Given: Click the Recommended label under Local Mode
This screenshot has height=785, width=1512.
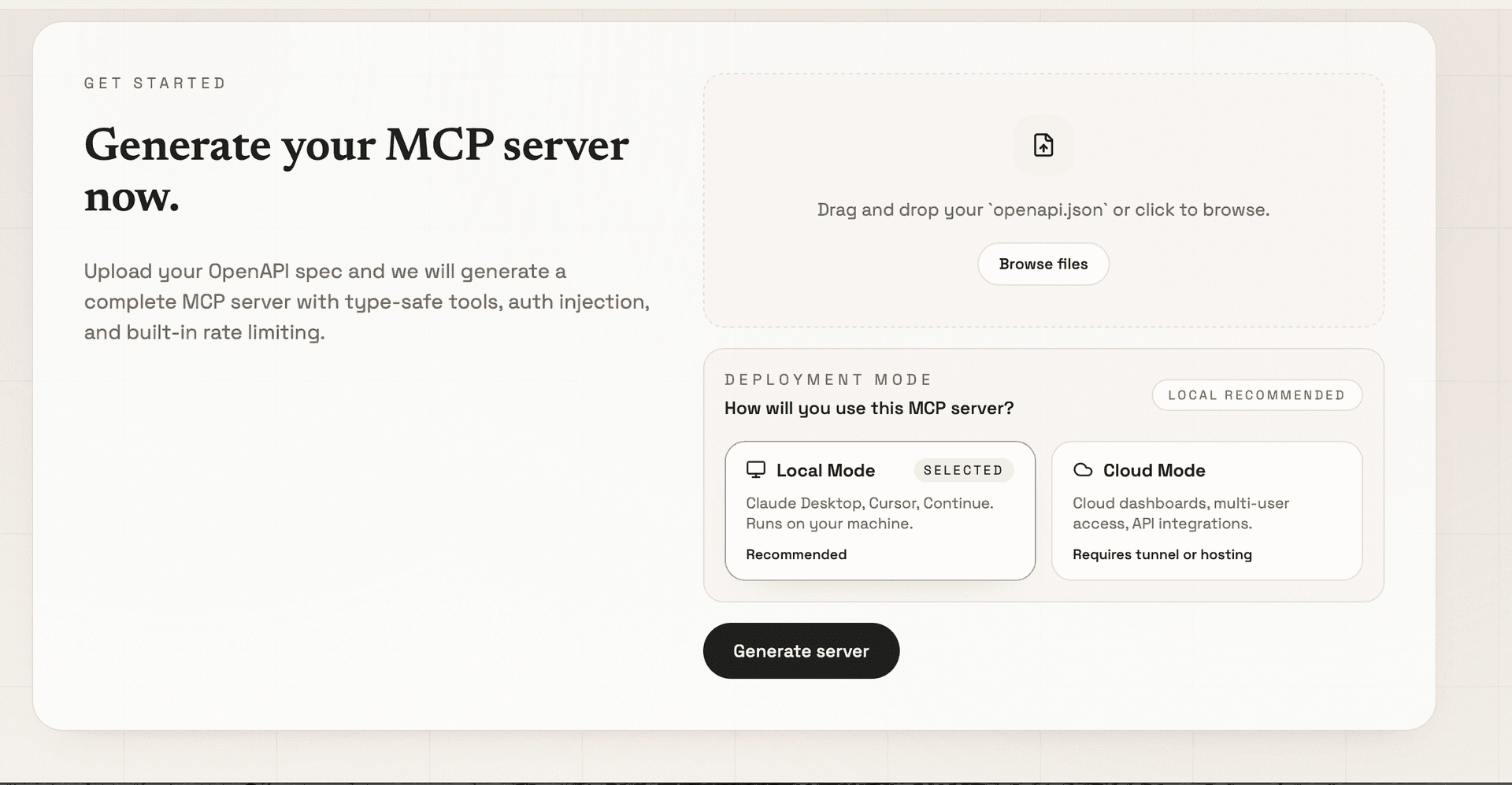Looking at the screenshot, I should point(796,554).
